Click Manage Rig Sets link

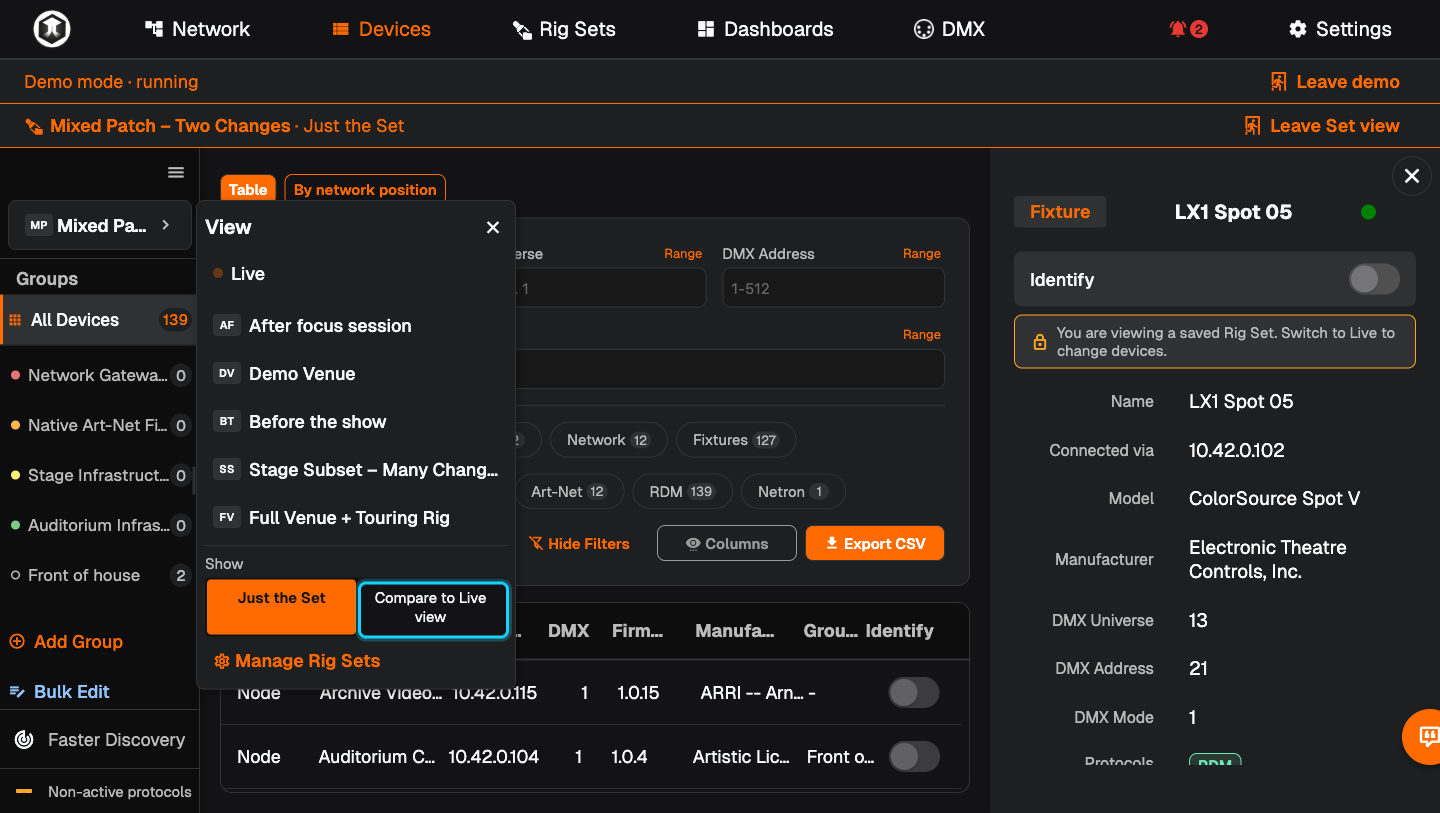(x=297, y=661)
